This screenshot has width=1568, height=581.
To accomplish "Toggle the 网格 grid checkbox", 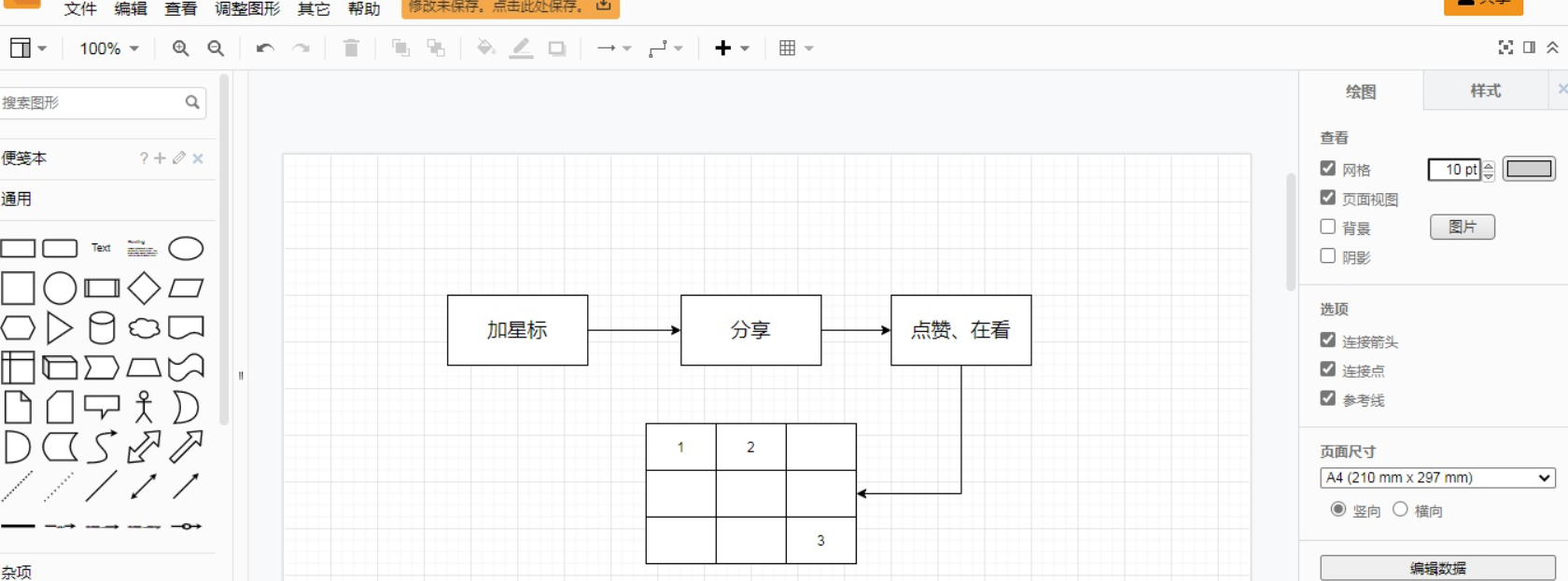I will pyautogui.click(x=1328, y=169).
